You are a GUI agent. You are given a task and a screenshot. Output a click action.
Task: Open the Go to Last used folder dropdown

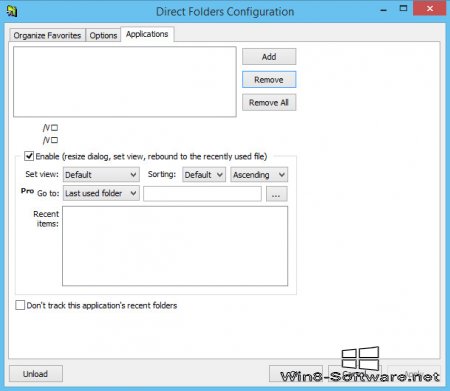(x=101, y=193)
